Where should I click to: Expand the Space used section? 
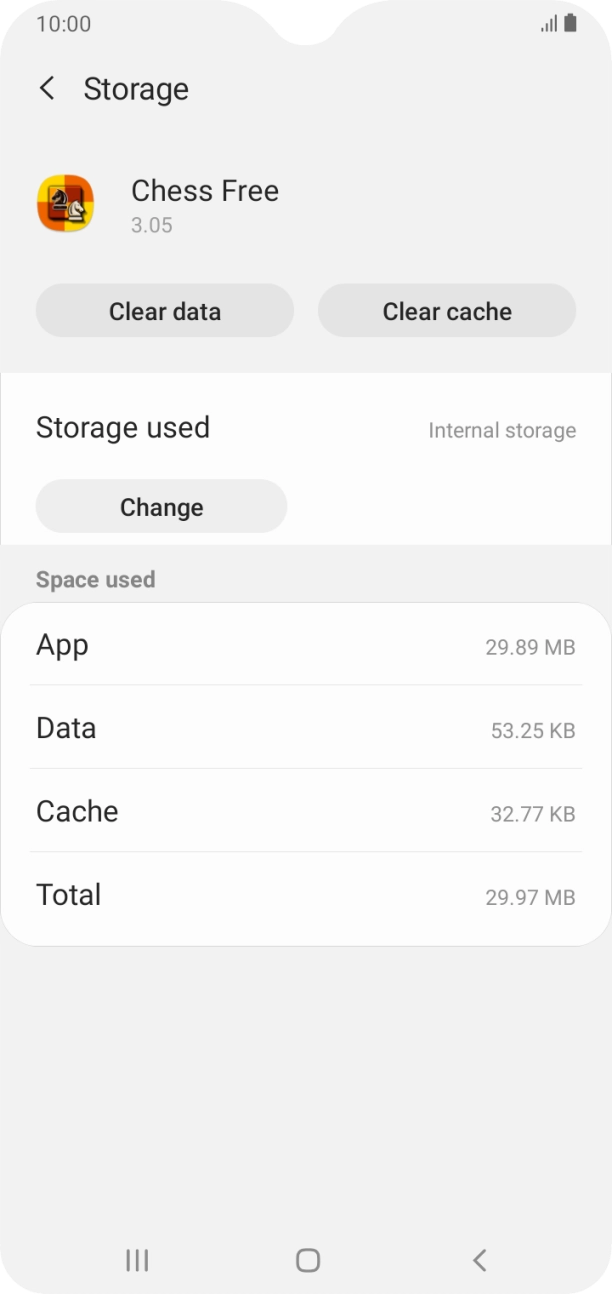pyautogui.click(x=96, y=579)
